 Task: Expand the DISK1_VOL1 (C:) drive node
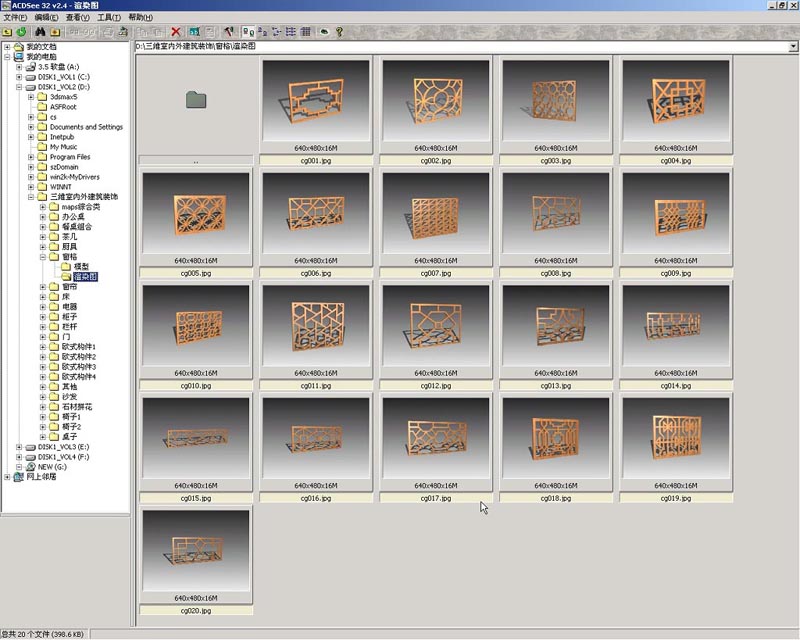19,76
